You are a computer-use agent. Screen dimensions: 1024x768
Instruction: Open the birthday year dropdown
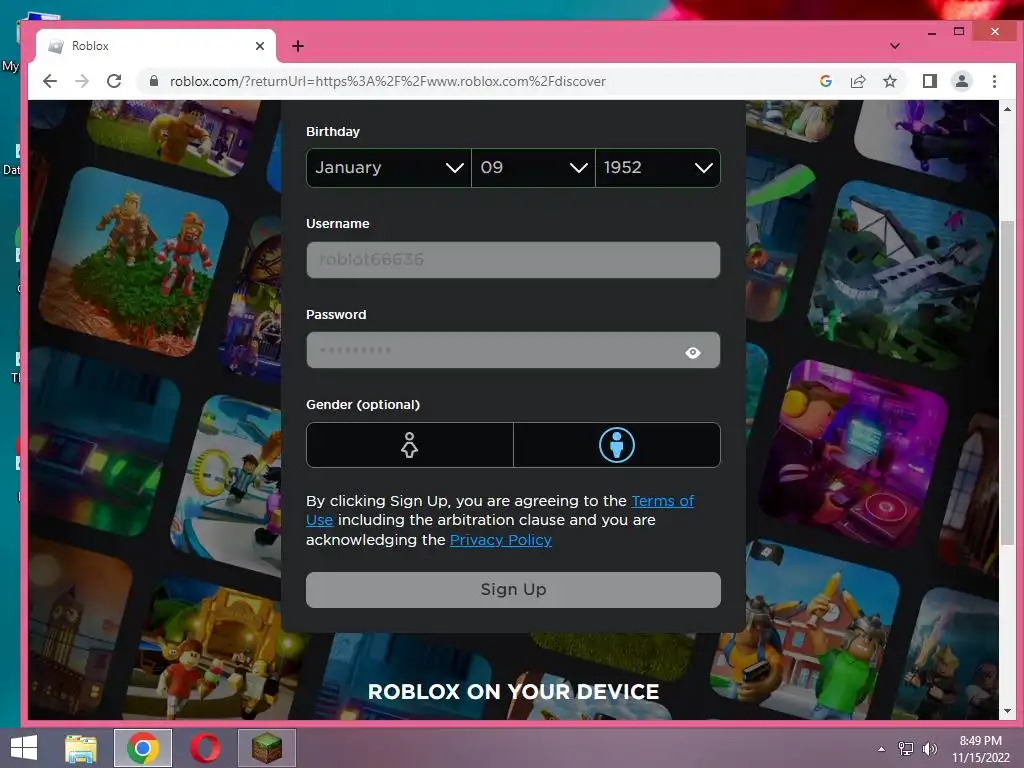tap(658, 168)
